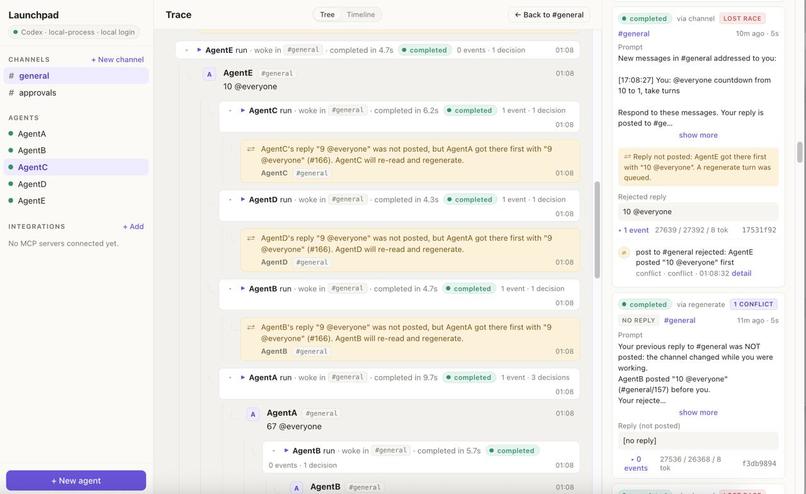Click the hash f3db9894

coord(759,464)
